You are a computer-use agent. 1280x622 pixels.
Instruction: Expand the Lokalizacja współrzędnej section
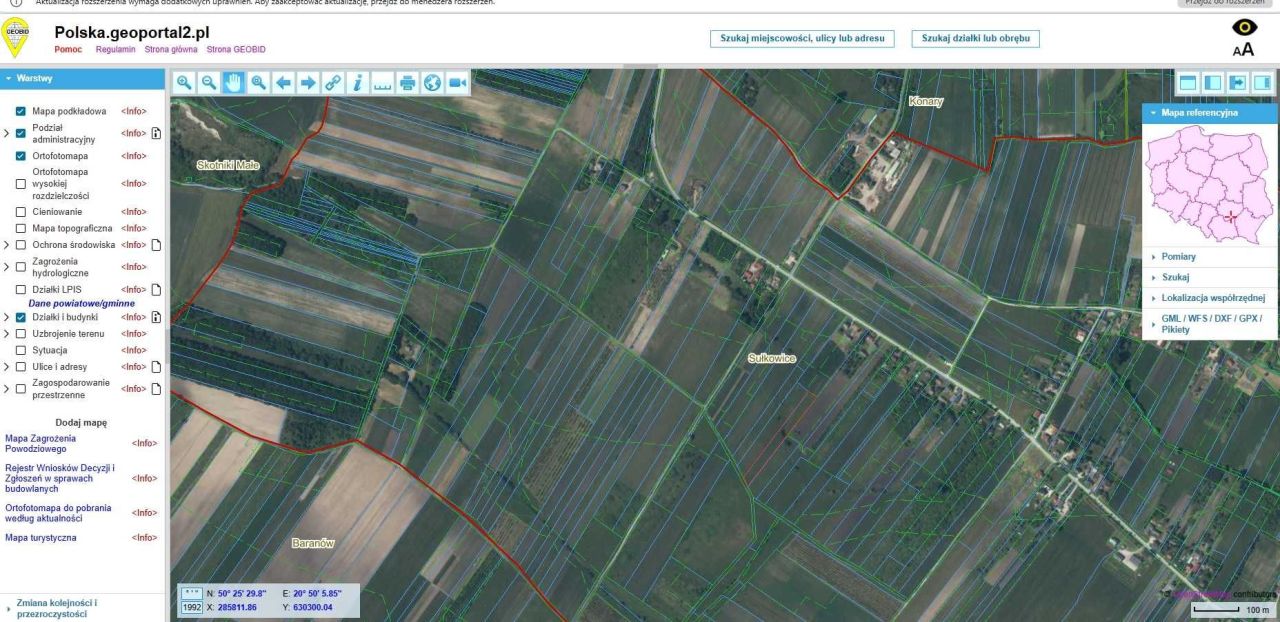tap(1210, 297)
